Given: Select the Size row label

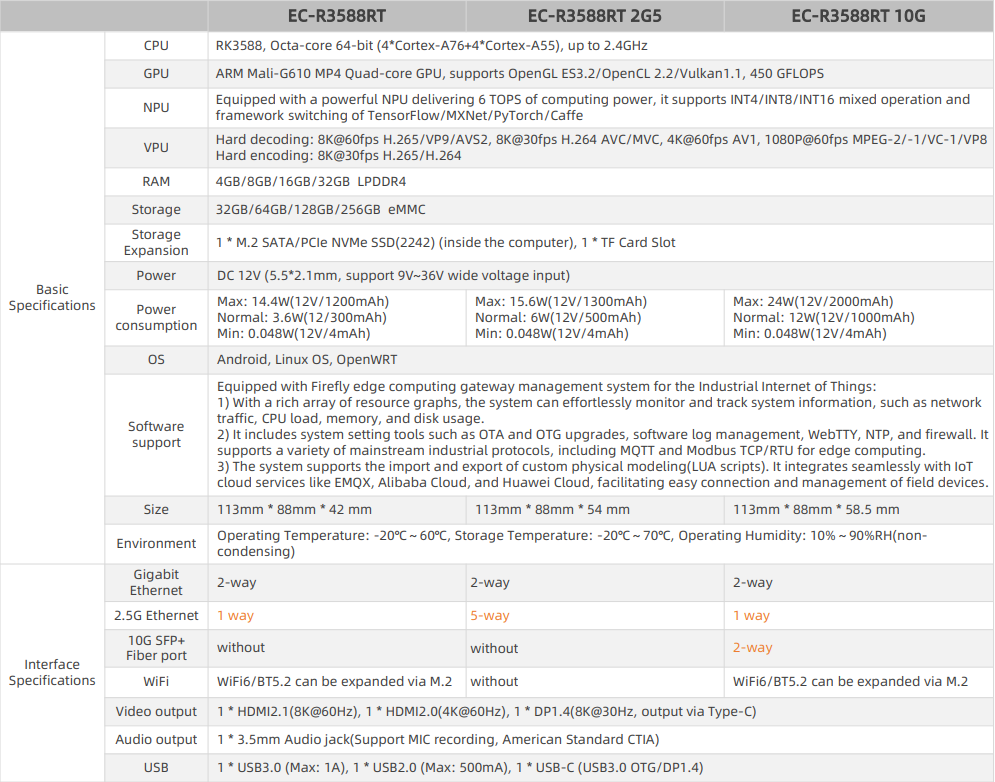Looking at the screenshot, I should [156, 510].
